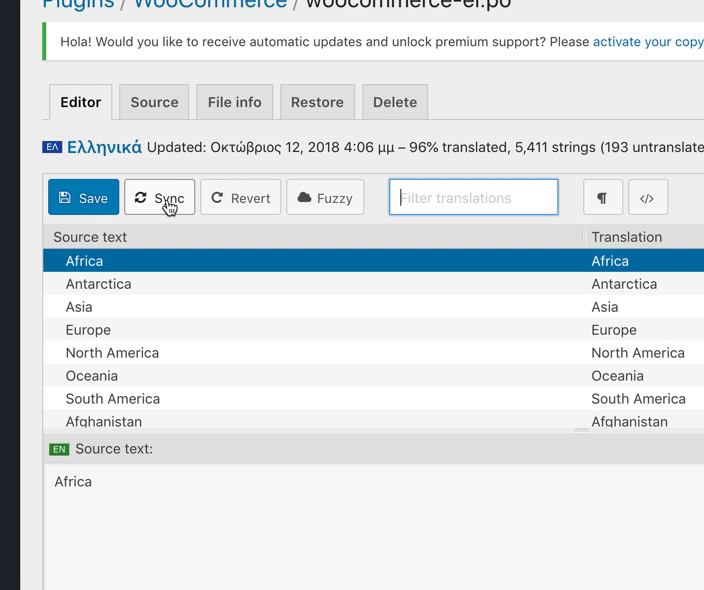Toggle invisible characters paragraph icon
The image size is (704, 590).
click(603, 197)
